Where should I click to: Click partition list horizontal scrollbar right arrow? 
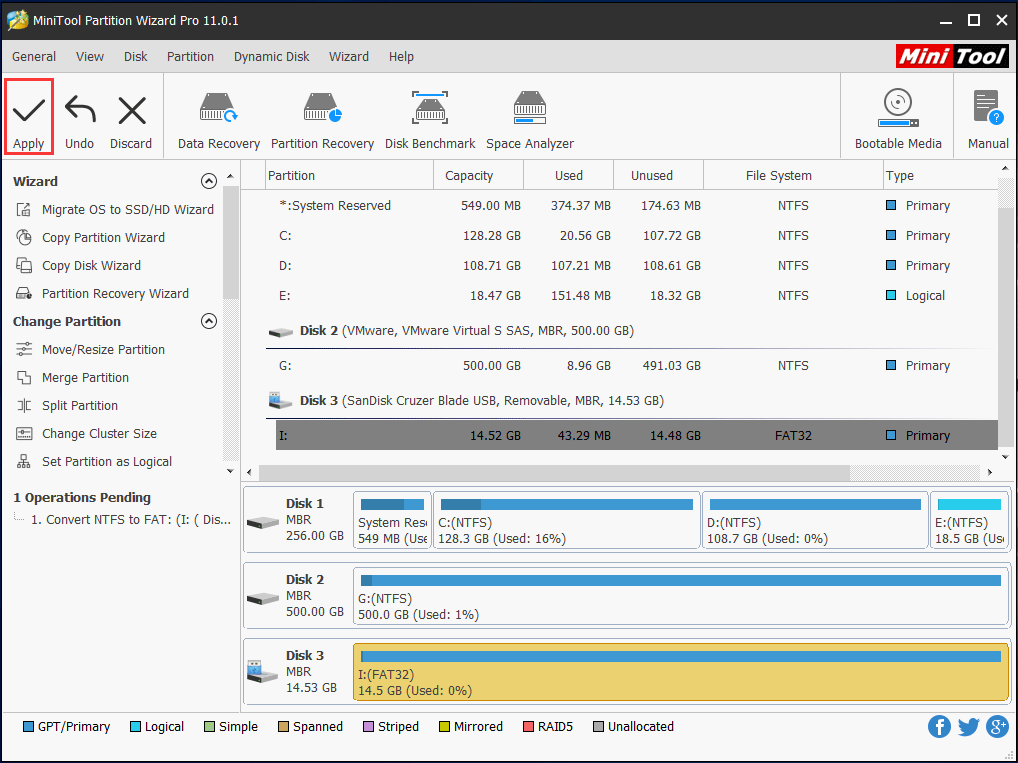pyautogui.click(x=989, y=472)
